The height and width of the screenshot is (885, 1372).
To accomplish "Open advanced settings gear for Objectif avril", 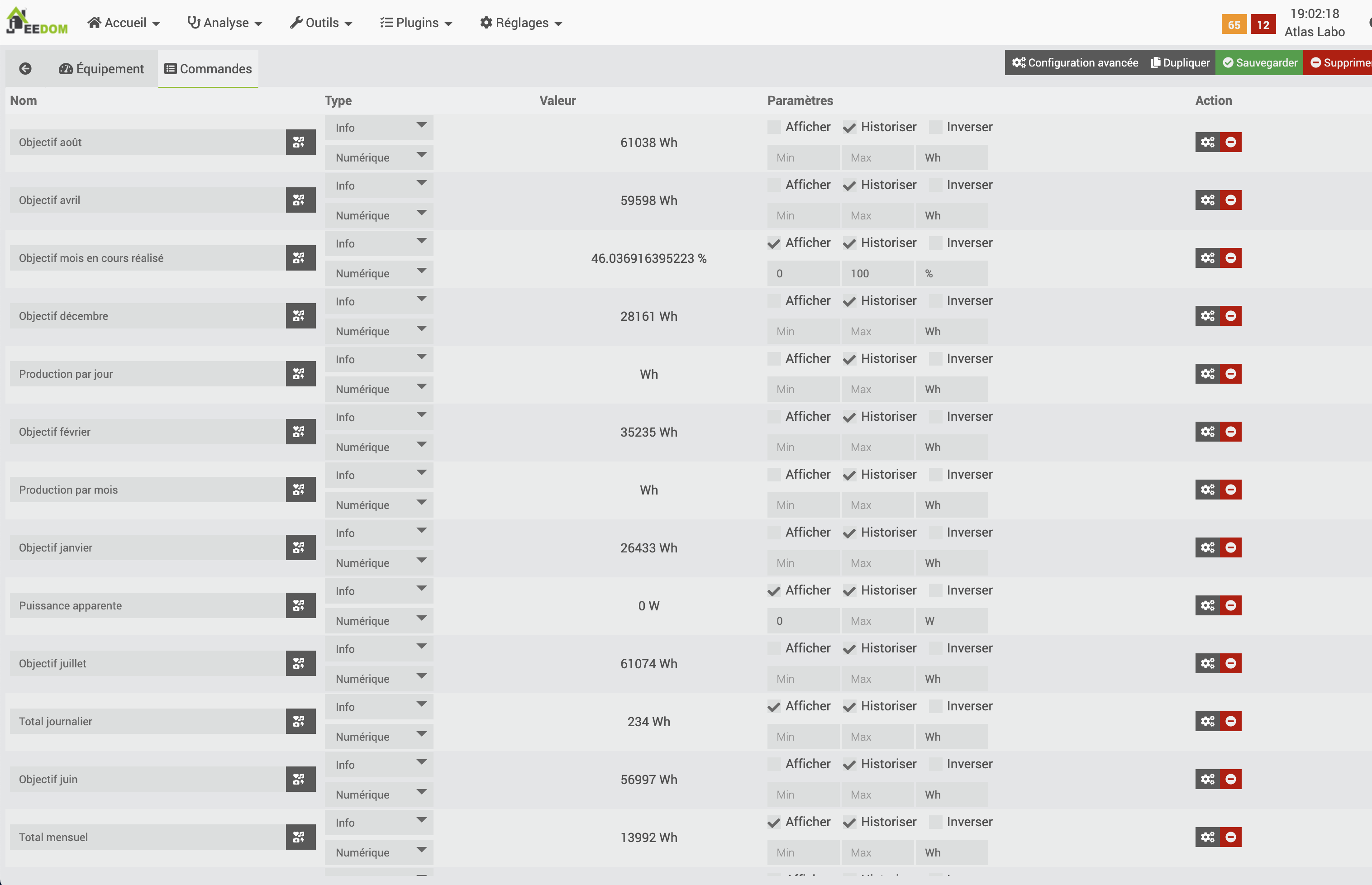I will click(1208, 200).
